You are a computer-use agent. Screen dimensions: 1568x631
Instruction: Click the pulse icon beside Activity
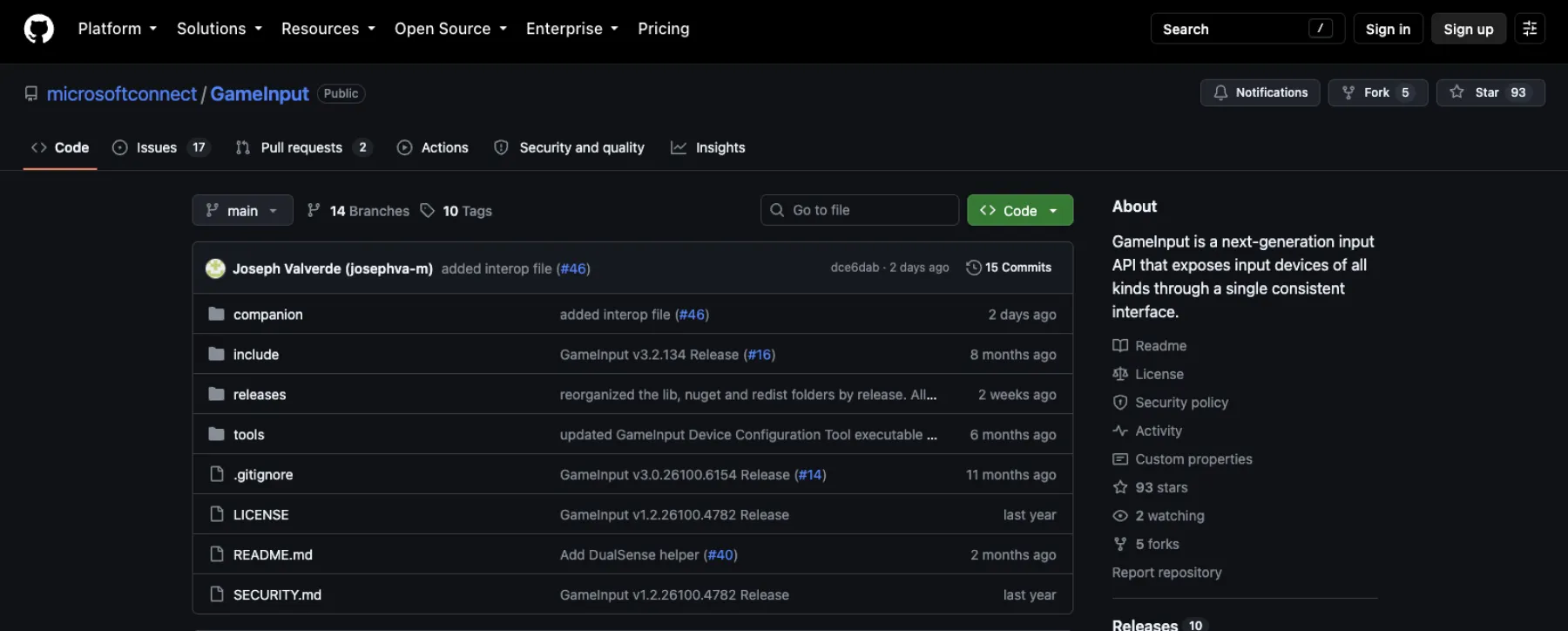[x=1120, y=431]
